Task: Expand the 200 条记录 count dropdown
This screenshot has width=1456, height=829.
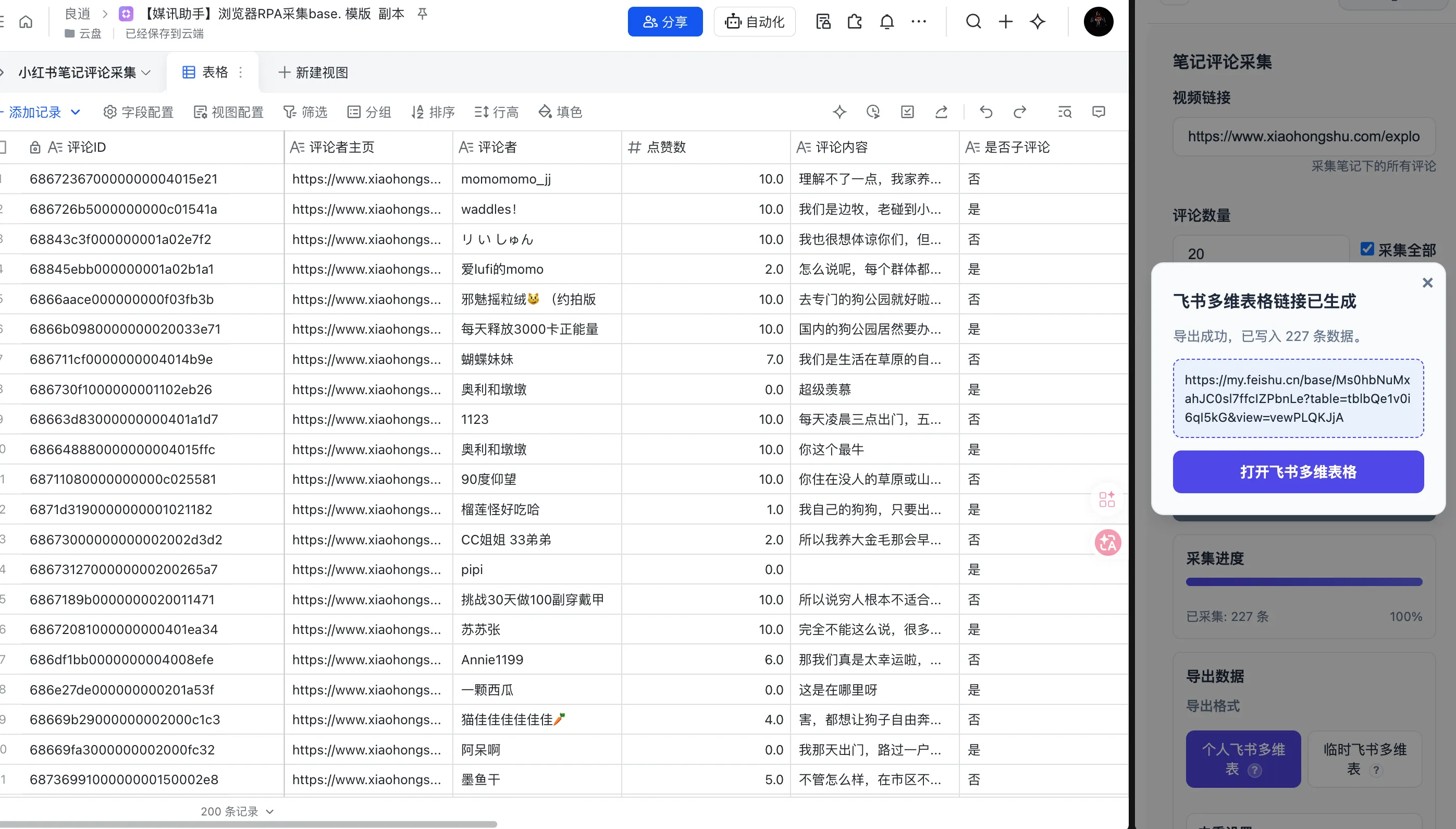Action: click(237, 811)
